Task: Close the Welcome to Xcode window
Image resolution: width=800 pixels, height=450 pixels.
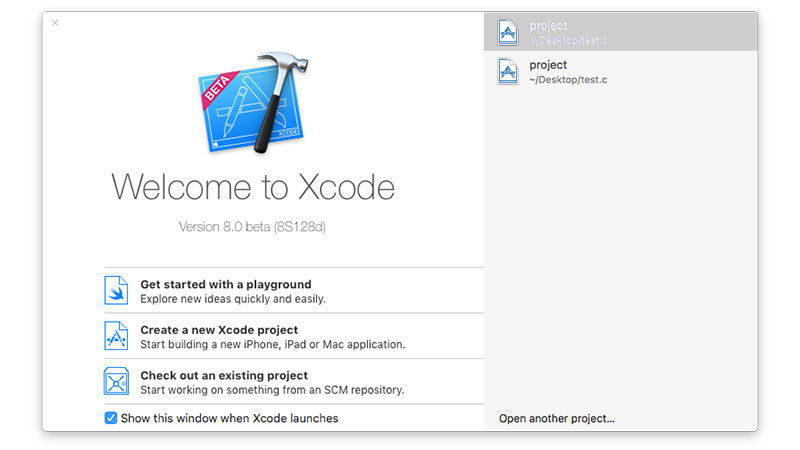Action: [55, 22]
